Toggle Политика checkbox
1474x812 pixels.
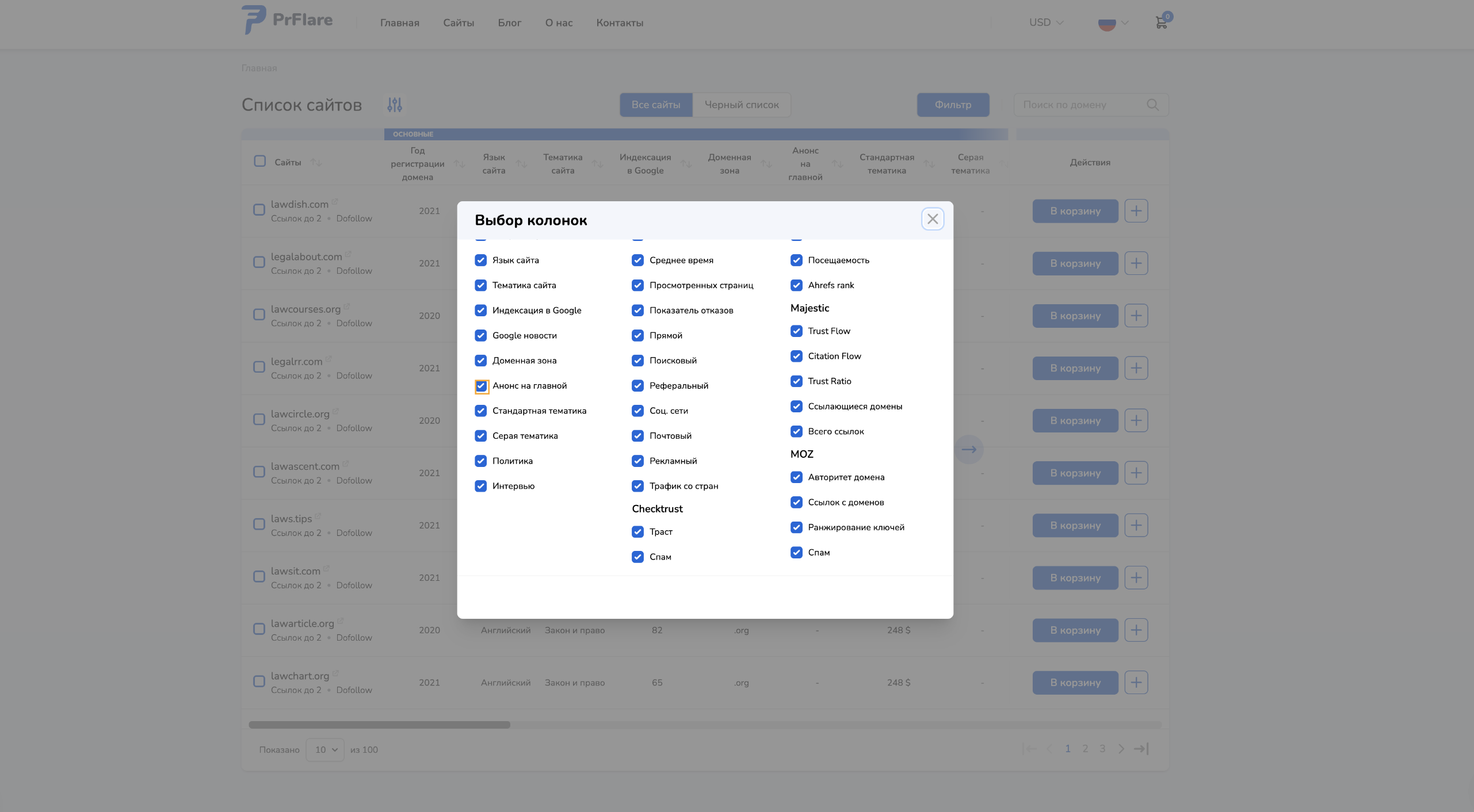(x=480, y=461)
